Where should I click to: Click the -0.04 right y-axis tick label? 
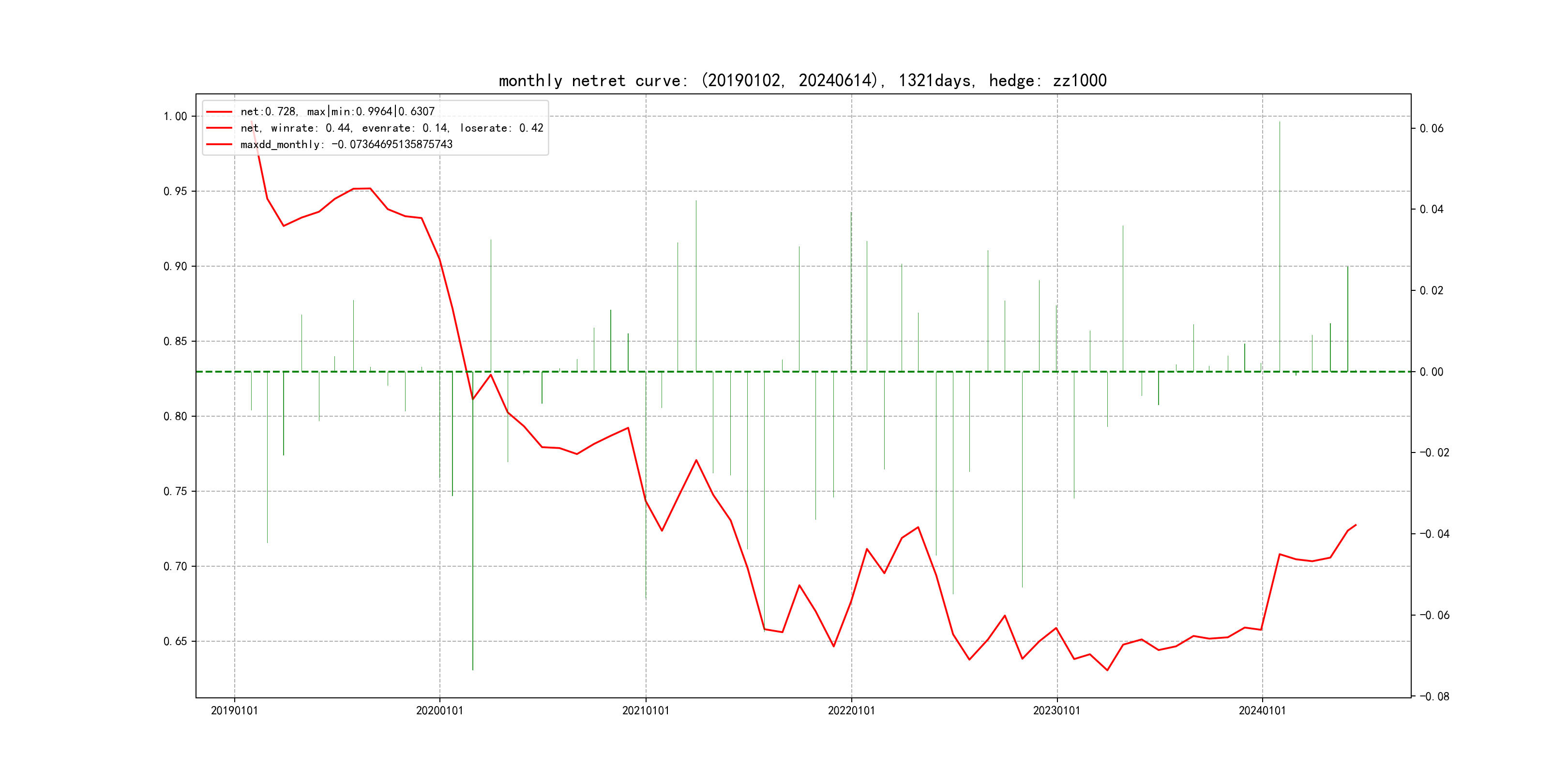tap(1434, 534)
